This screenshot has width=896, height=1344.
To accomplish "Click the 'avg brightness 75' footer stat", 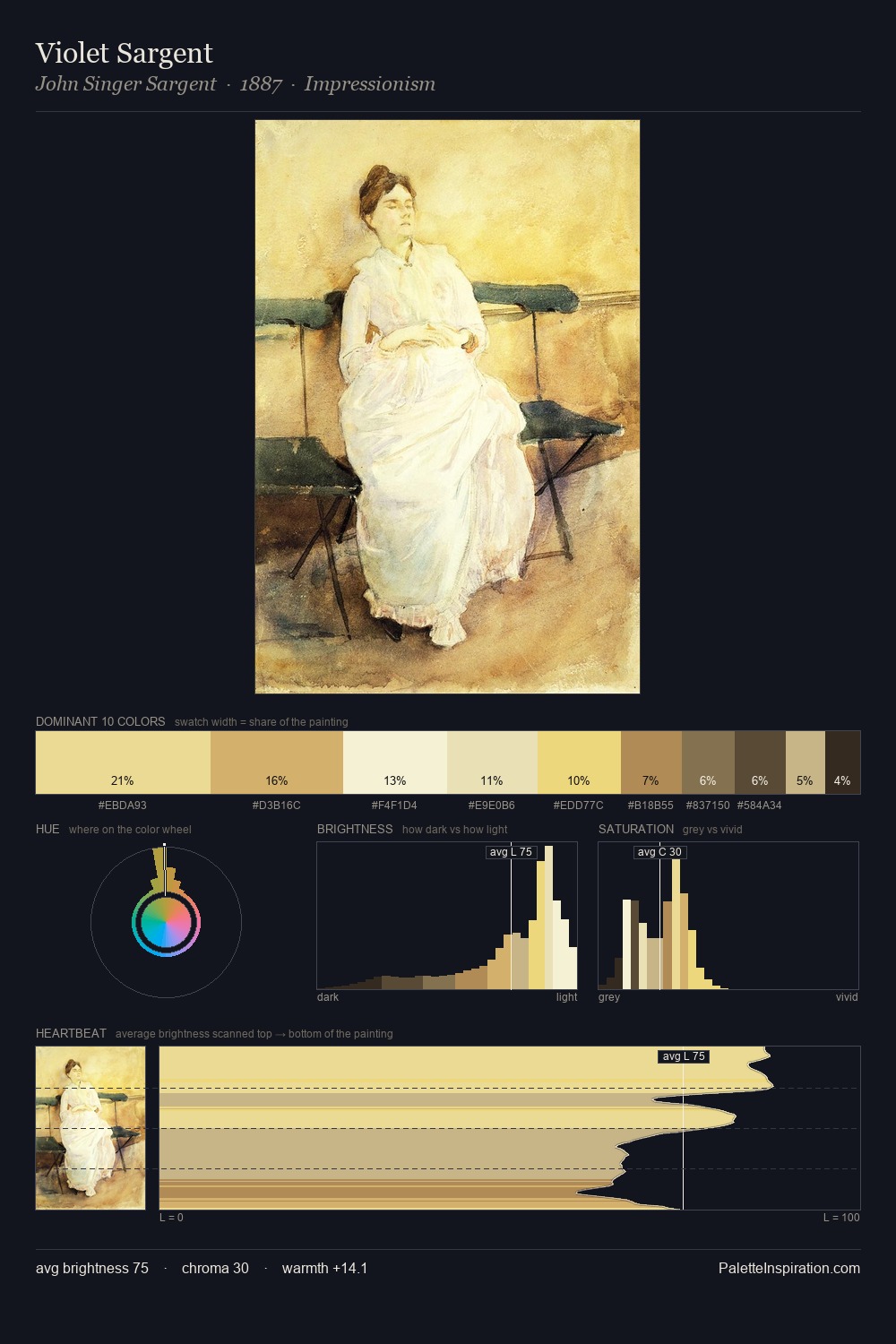I will 92,1268.
